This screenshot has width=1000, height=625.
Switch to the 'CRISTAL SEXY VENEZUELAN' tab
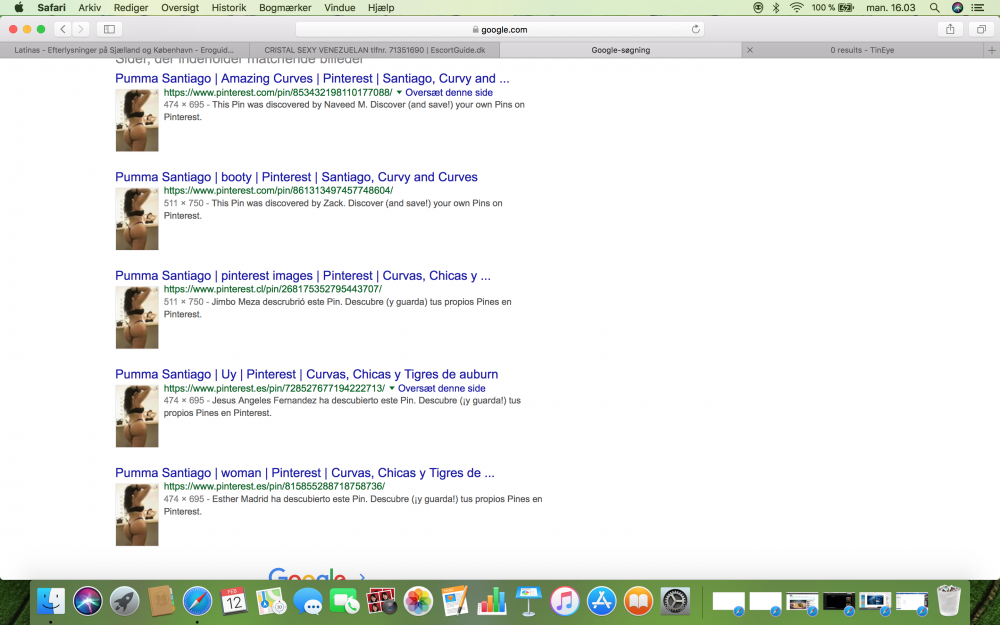[374, 50]
